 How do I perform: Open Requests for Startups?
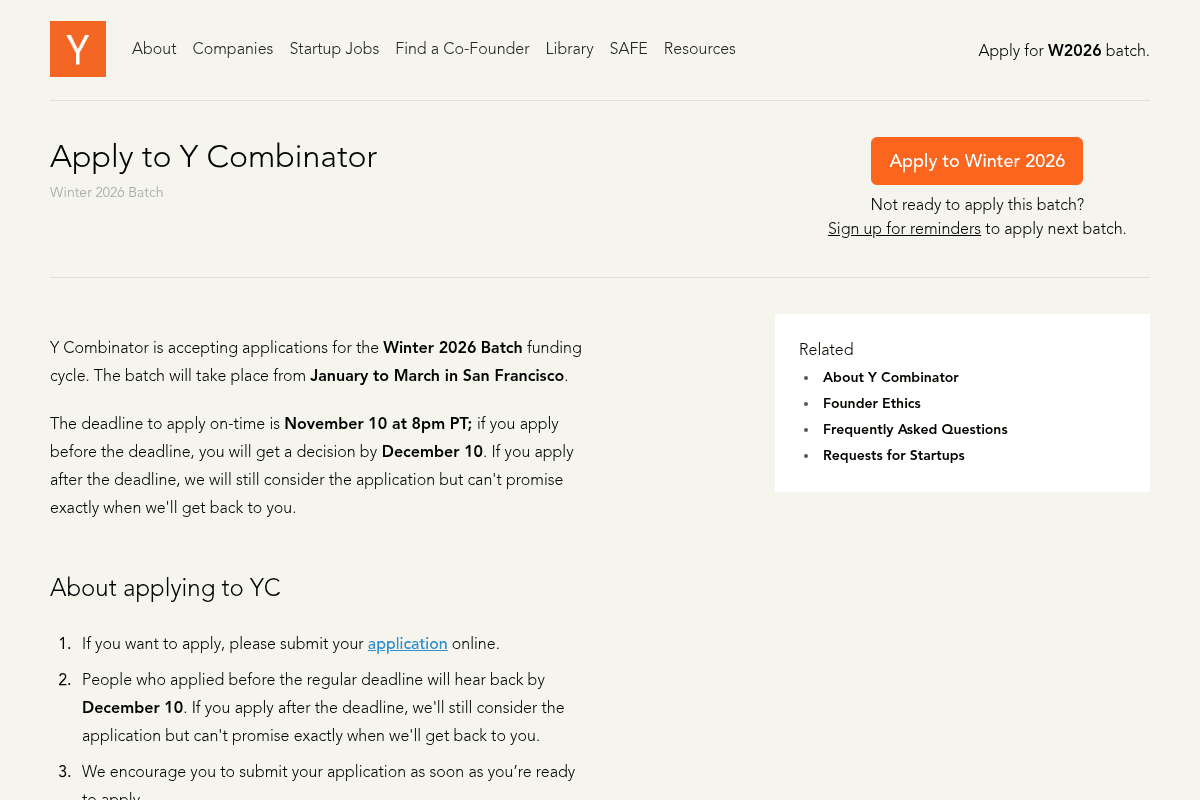point(893,455)
